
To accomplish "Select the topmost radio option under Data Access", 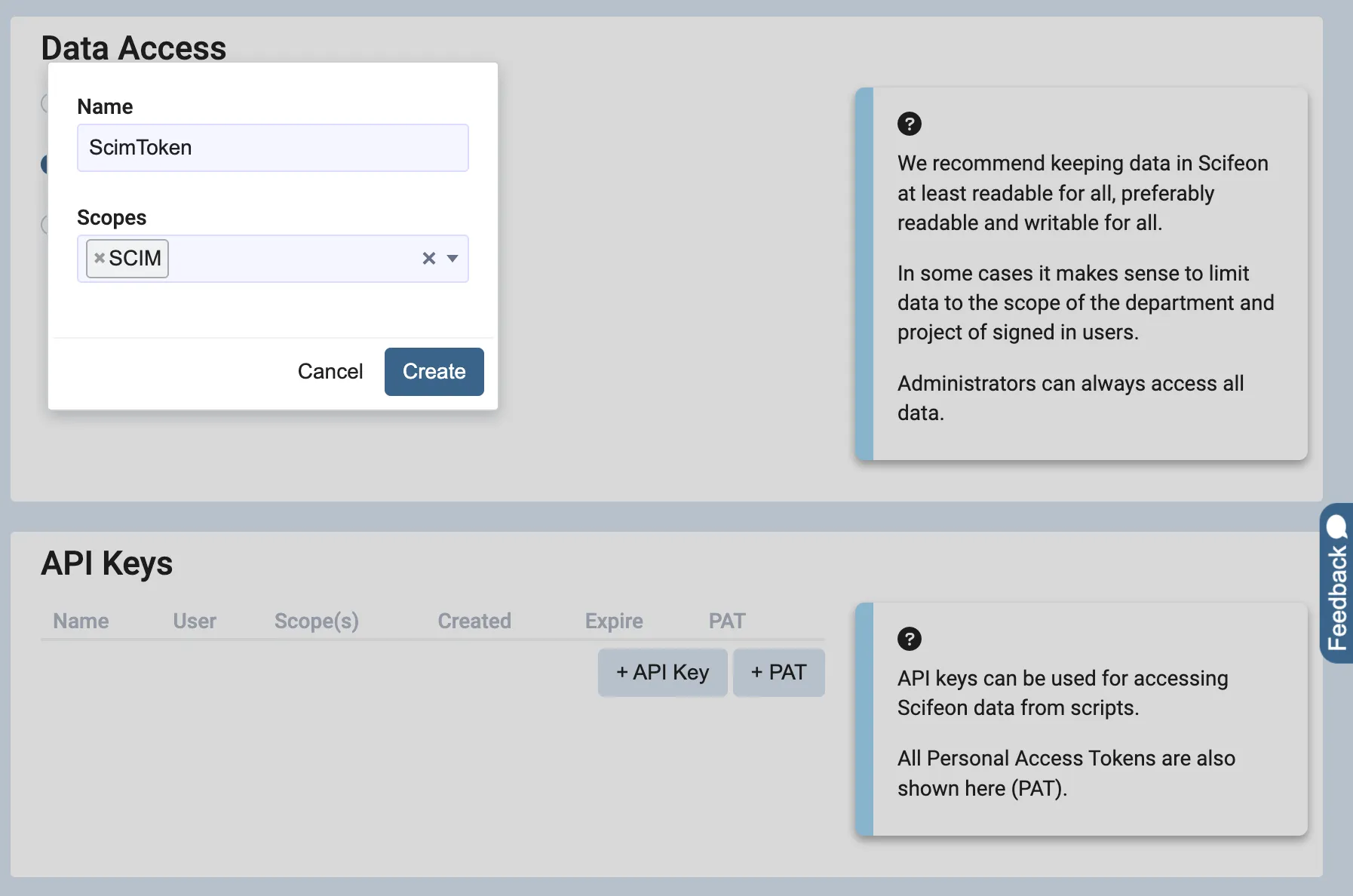I will pos(45,103).
